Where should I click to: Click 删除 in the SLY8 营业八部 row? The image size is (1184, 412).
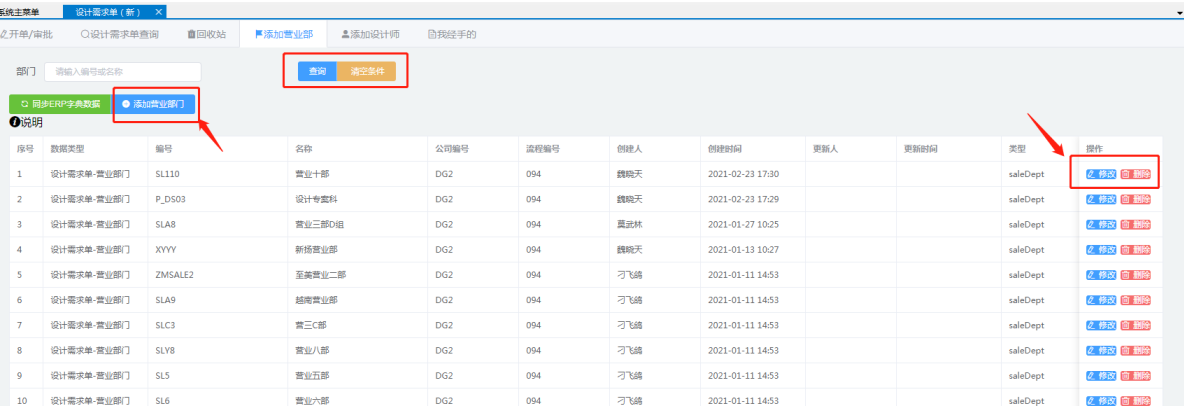click(x=1136, y=351)
